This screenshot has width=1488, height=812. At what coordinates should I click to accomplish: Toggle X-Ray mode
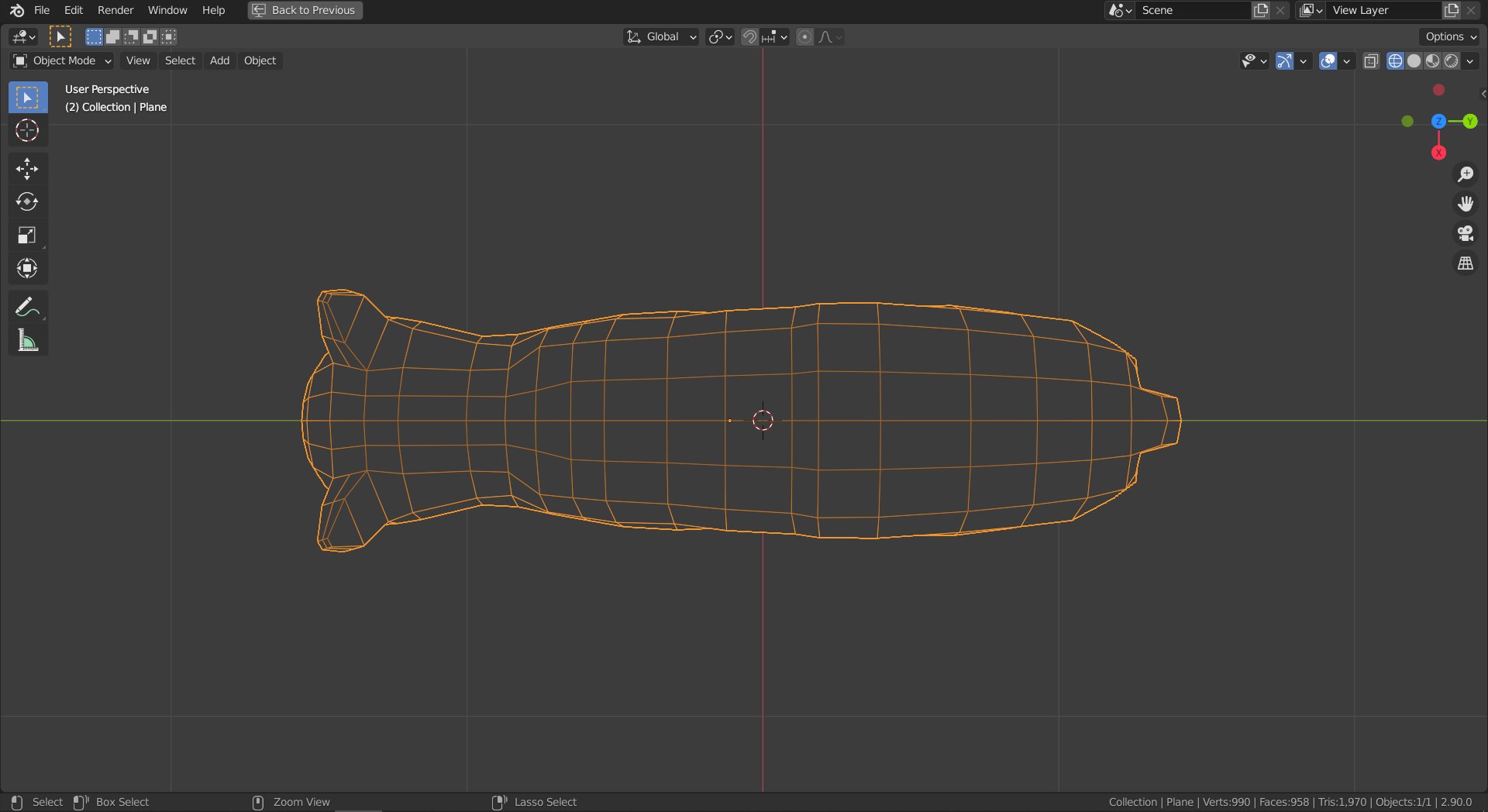[x=1371, y=60]
